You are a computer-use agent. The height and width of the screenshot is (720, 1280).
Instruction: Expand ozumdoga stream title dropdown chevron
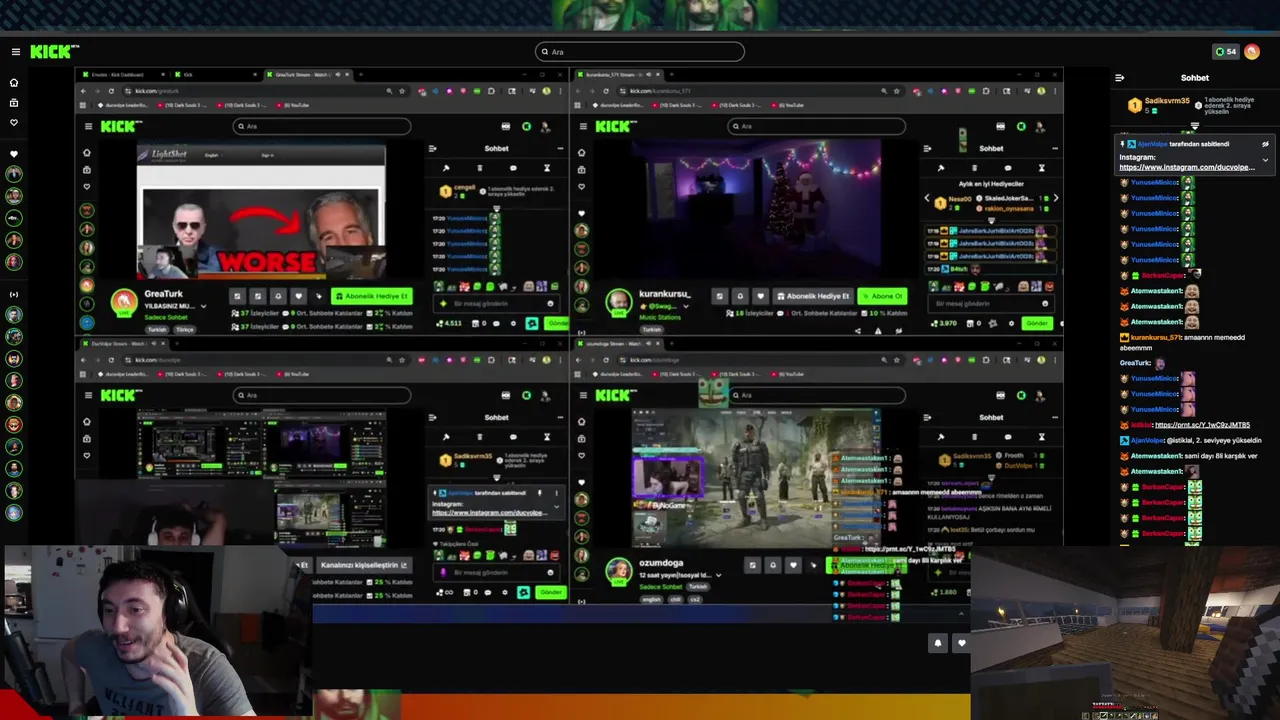(718, 575)
